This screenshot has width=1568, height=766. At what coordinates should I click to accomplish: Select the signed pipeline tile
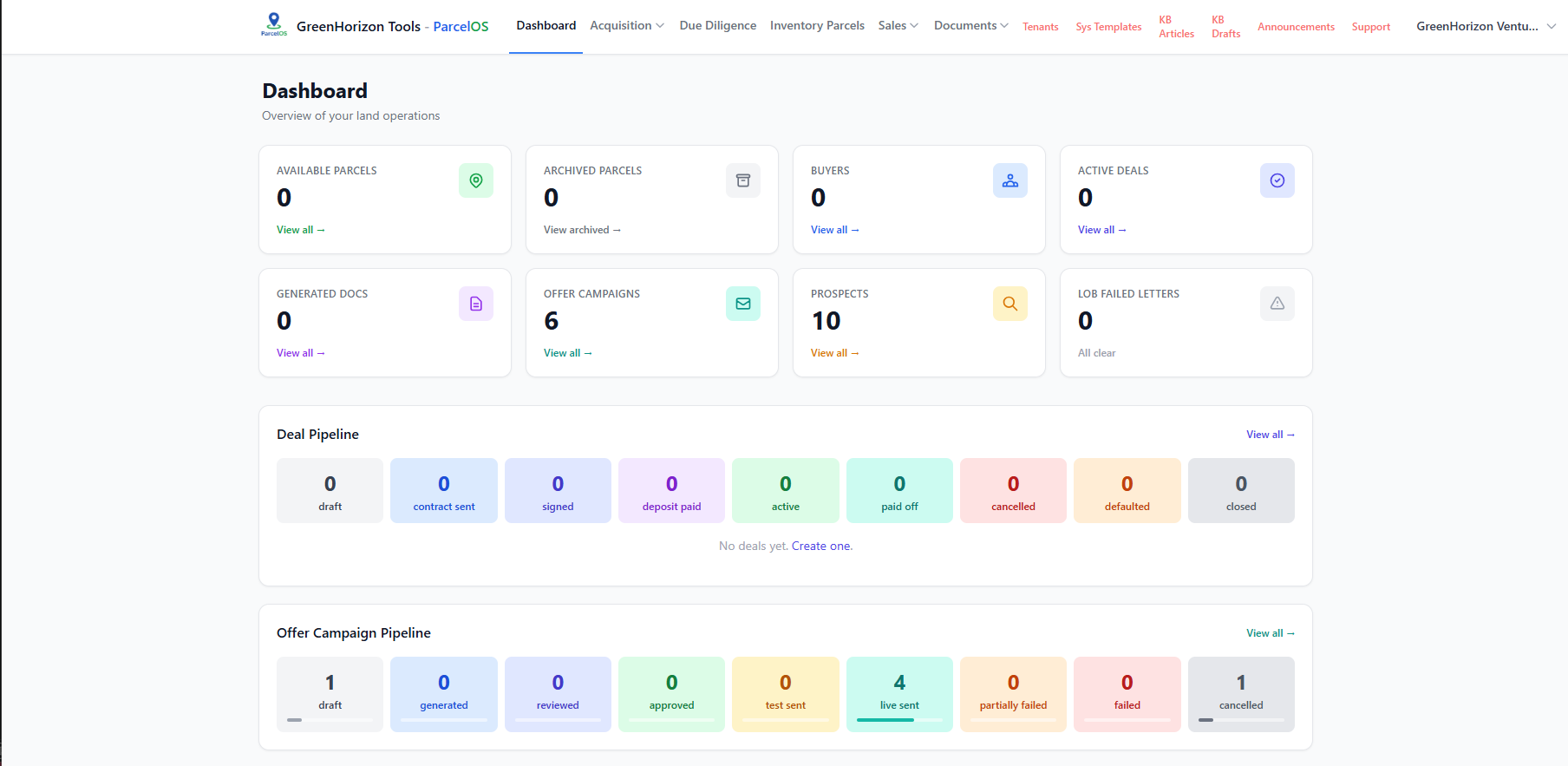(558, 491)
